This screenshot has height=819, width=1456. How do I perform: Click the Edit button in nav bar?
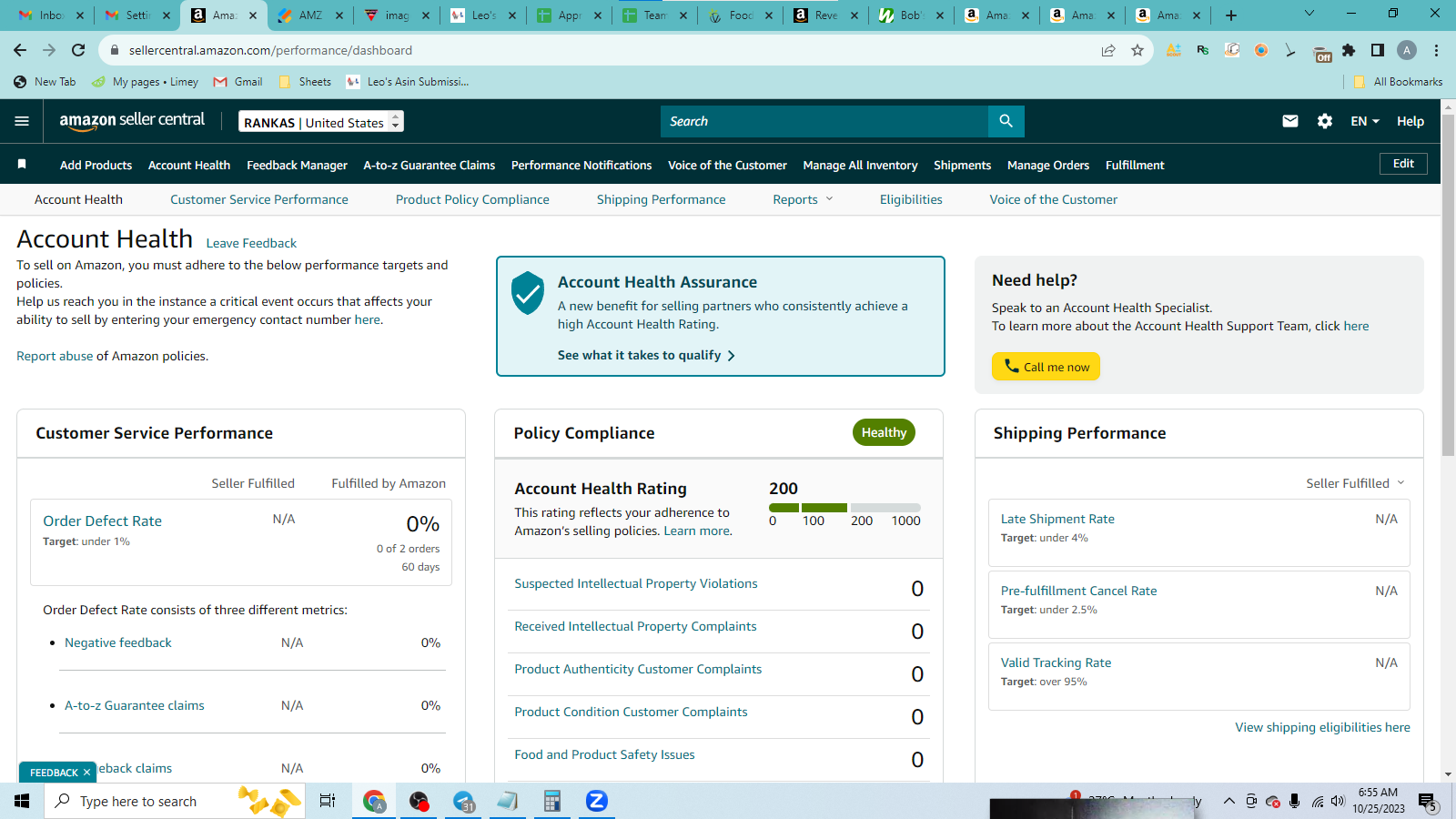click(x=1403, y=164)
